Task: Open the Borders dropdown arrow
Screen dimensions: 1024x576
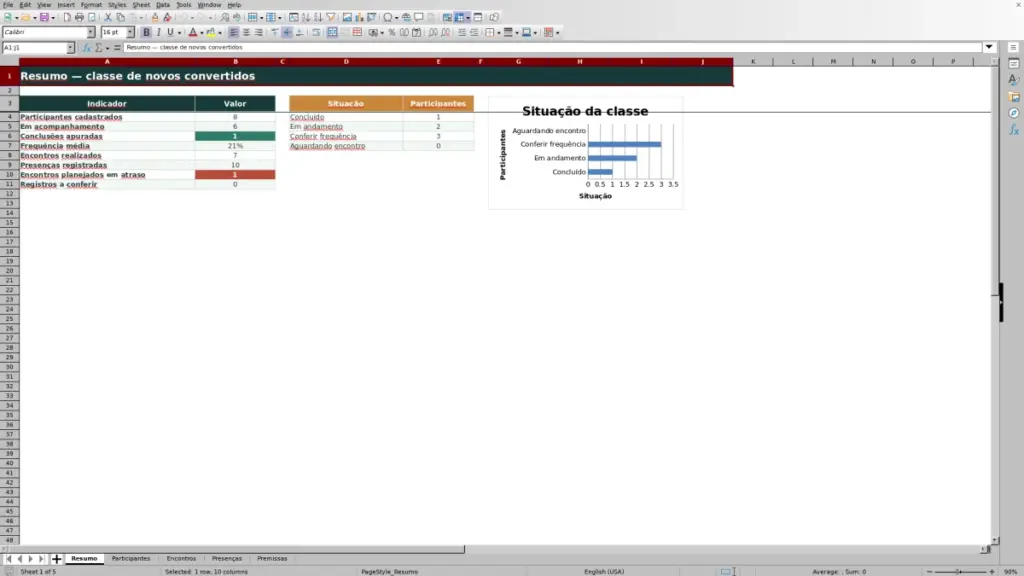Action: tap(499, 33)
